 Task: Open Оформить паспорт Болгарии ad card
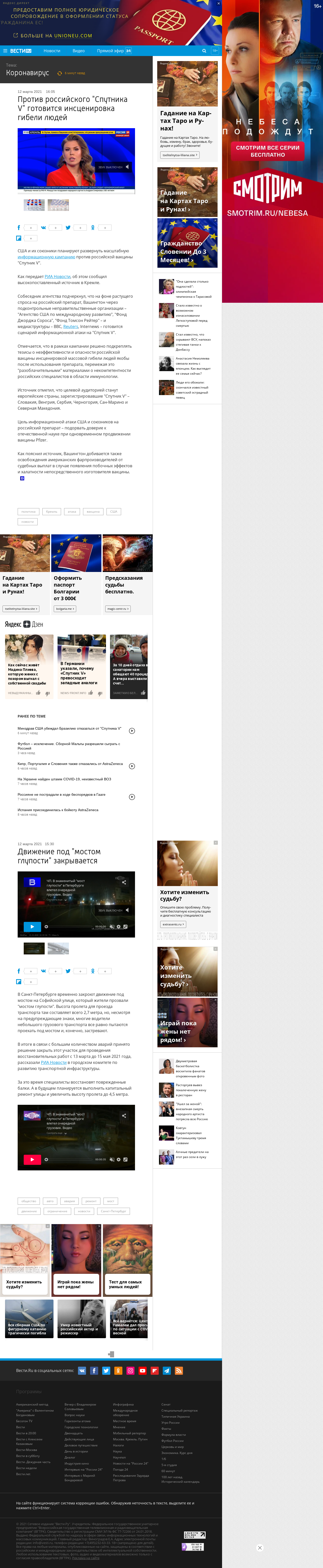tap(76, 575)
